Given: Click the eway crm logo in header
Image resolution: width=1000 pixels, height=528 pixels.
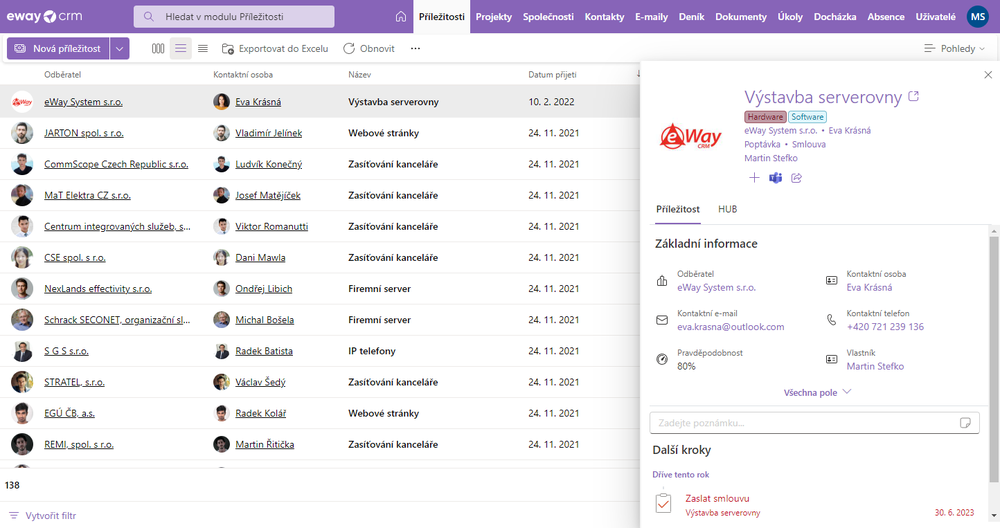Looking at the screenshot, I should click(x=45, y=17).
